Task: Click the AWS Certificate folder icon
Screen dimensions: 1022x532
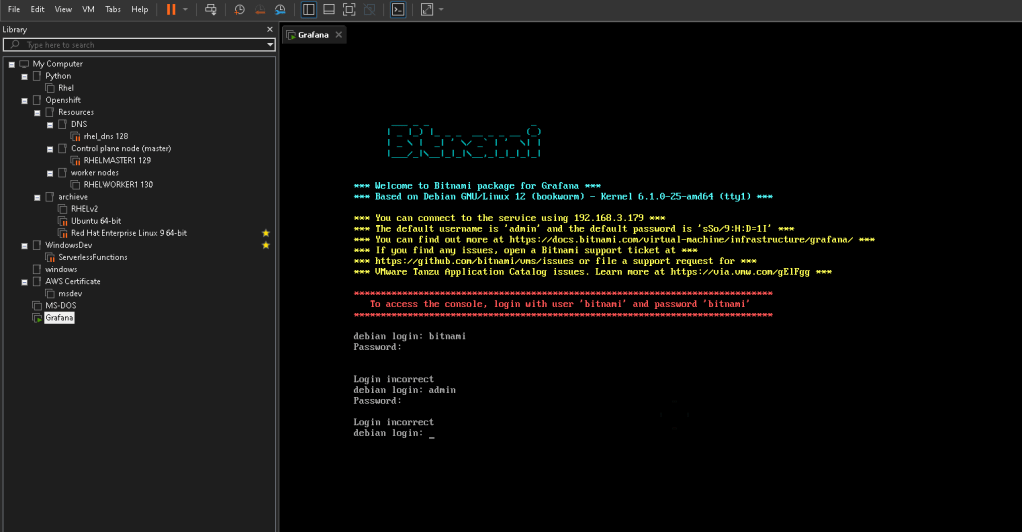Action: click(x=36, y=282)
